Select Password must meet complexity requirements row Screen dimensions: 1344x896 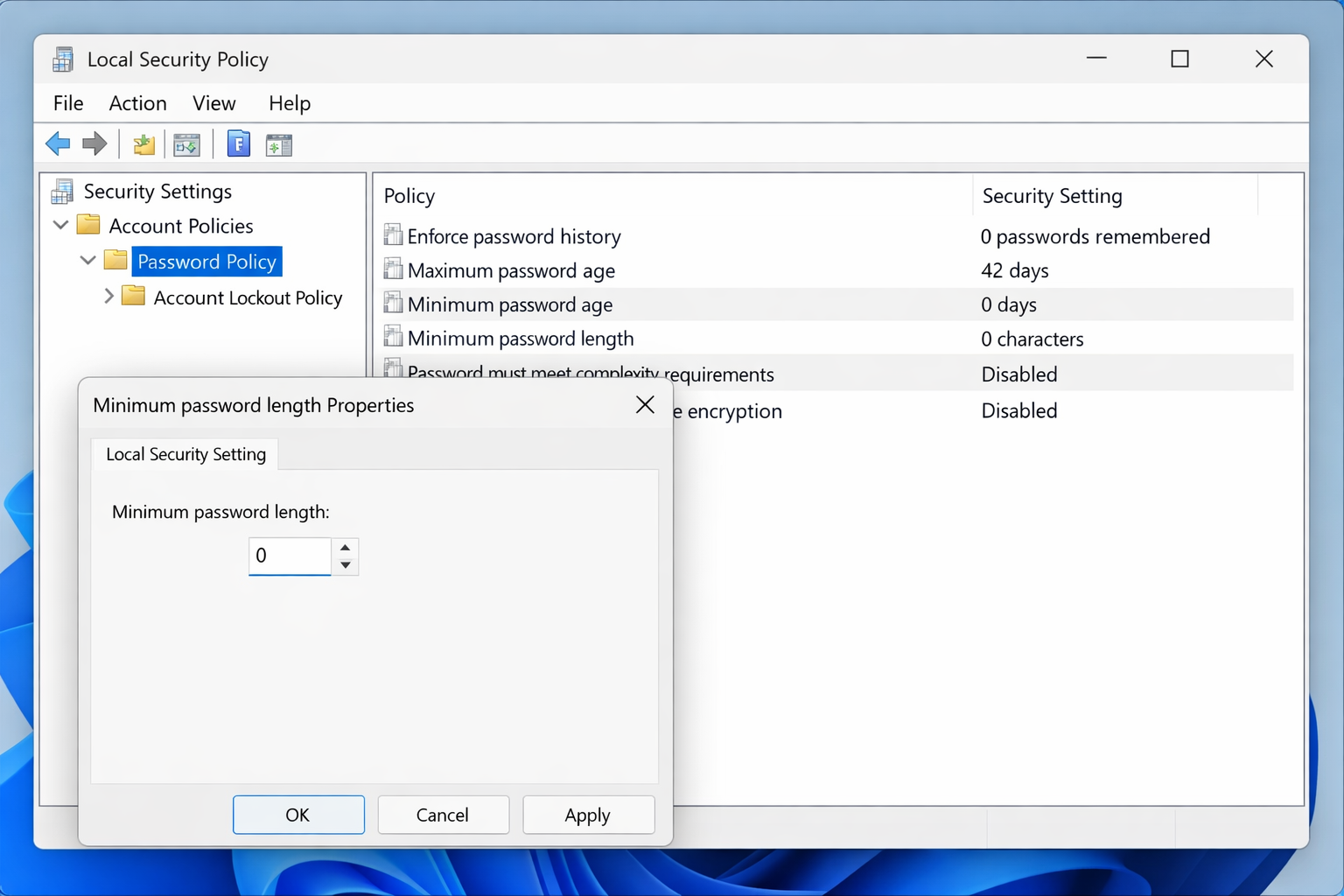(x=837, y=374)
